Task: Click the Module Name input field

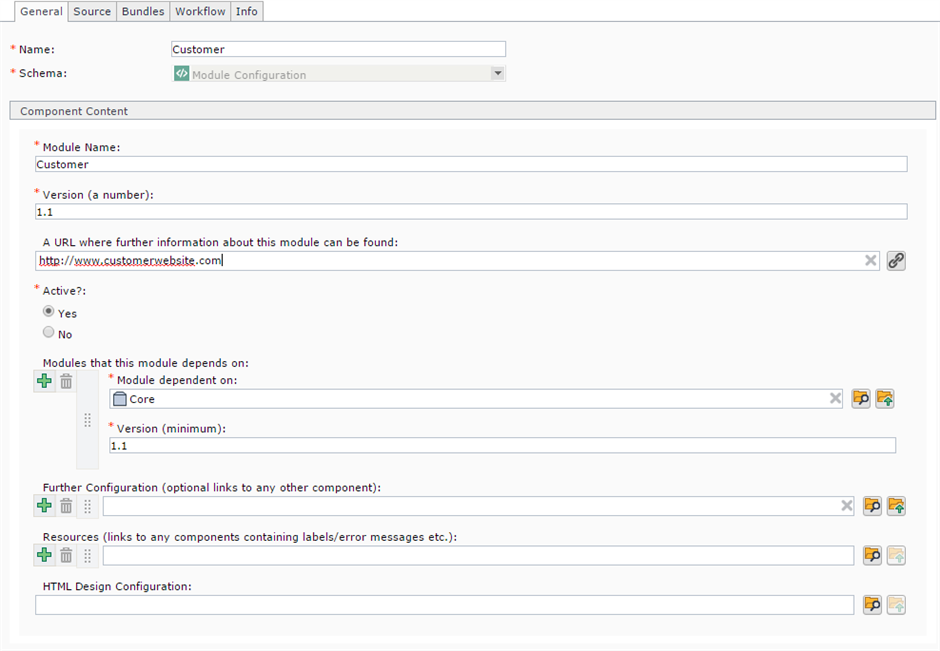Action: click(x=470, y=164)
